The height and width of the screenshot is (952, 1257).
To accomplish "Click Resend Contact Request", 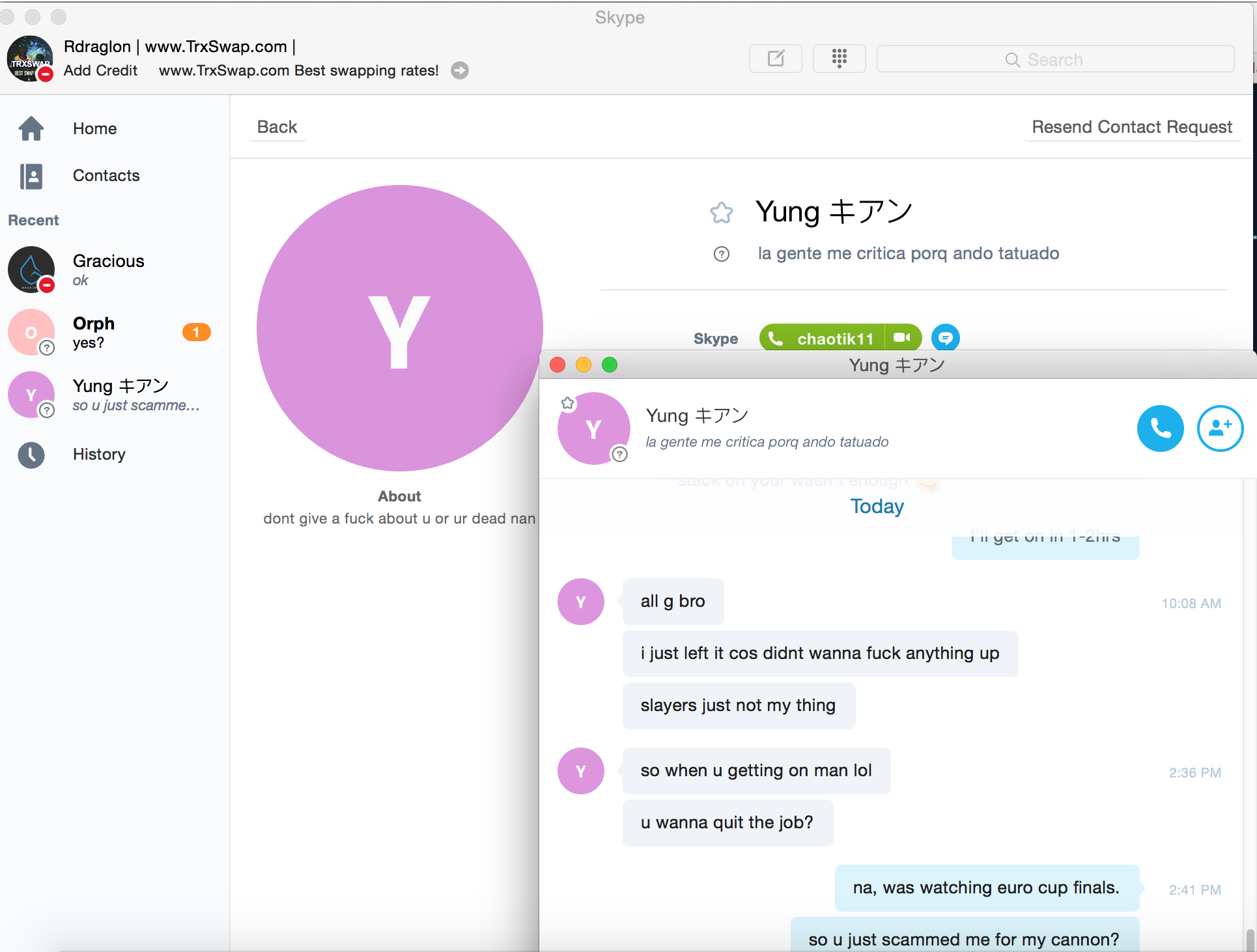I will click(x=1131, y=127).
